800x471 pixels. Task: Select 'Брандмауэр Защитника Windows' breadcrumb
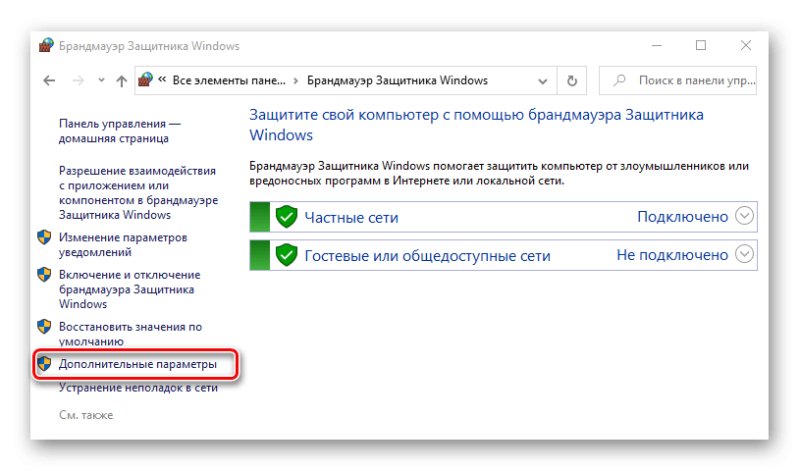397,81
